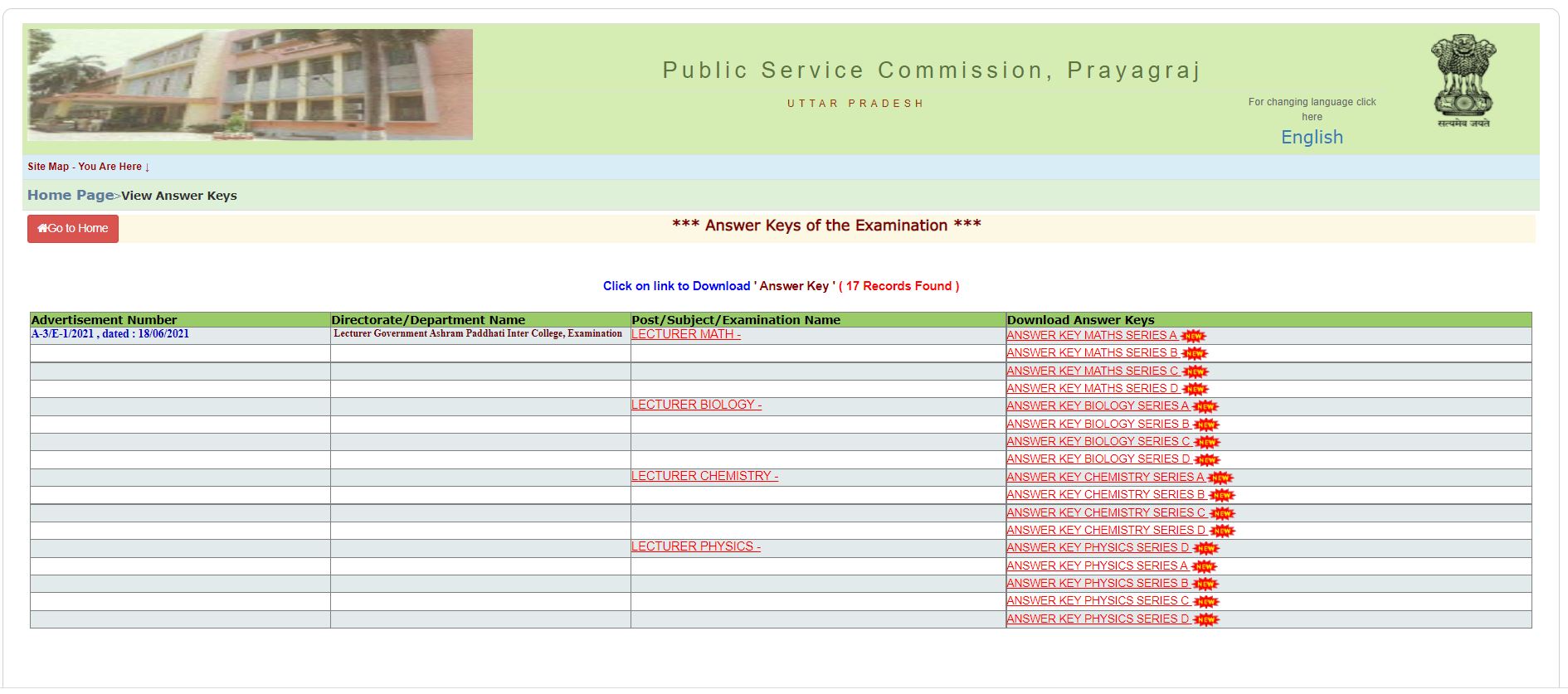Download ANSWER KEY BIOLOGY SERIES A
1568x694 pixels.
coord(1098,405)
